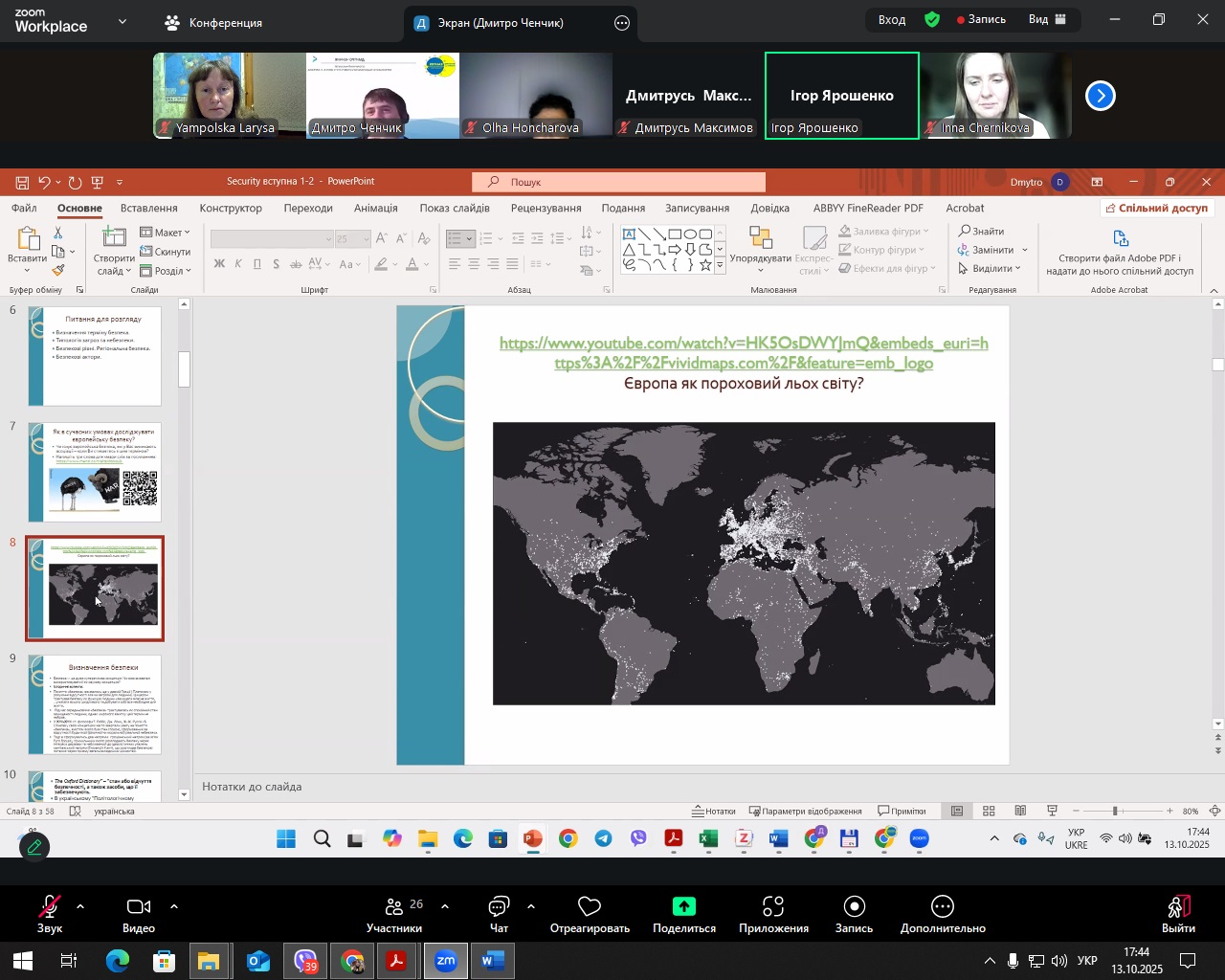
Task: Open Zoom More options icon
Action: pos(942,906)
